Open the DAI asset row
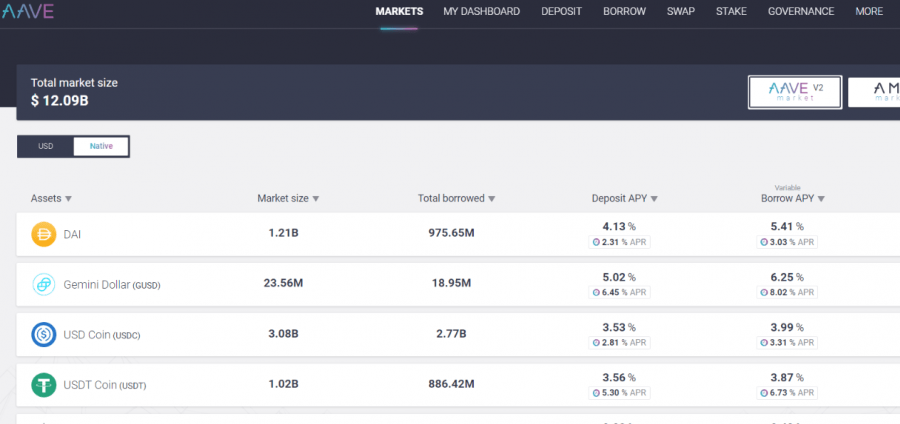This screenshot has width=900, height=424. point(458,235)
